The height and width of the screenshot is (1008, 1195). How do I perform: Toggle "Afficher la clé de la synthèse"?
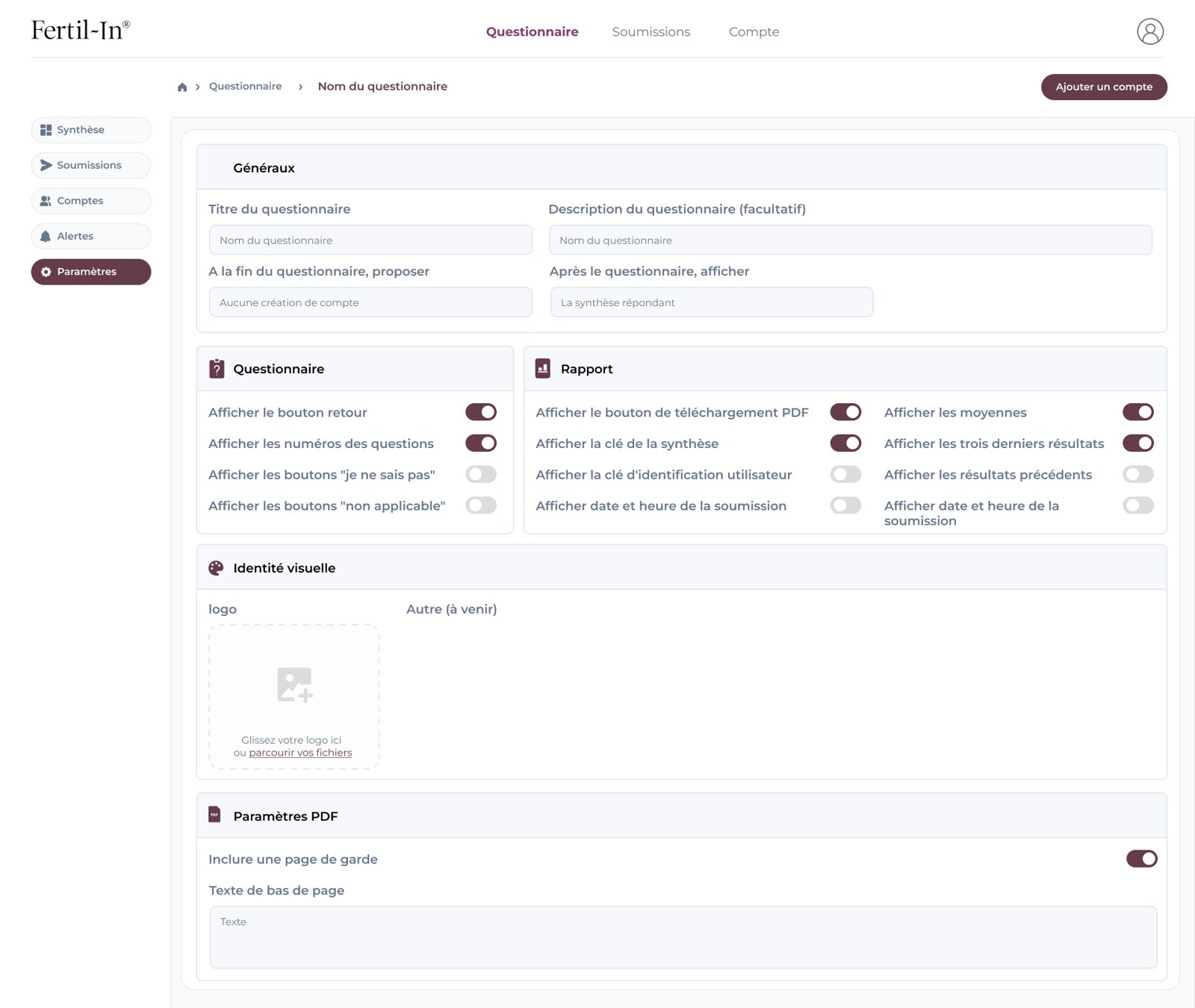[845, 444]
